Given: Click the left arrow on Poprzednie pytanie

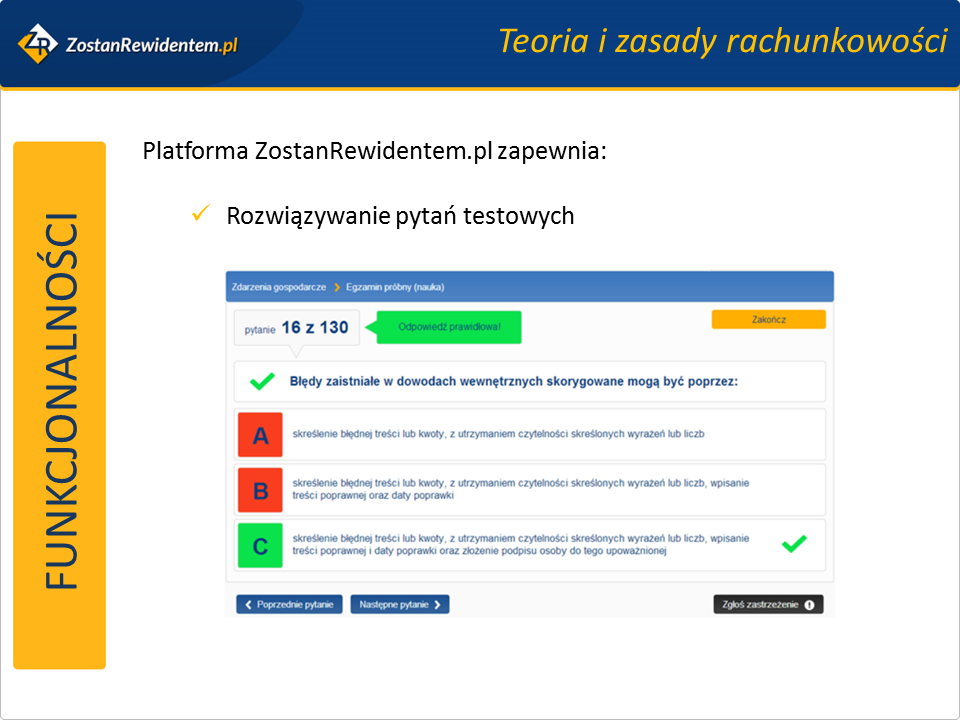Looking at the screenshot, I should [249, 605].
